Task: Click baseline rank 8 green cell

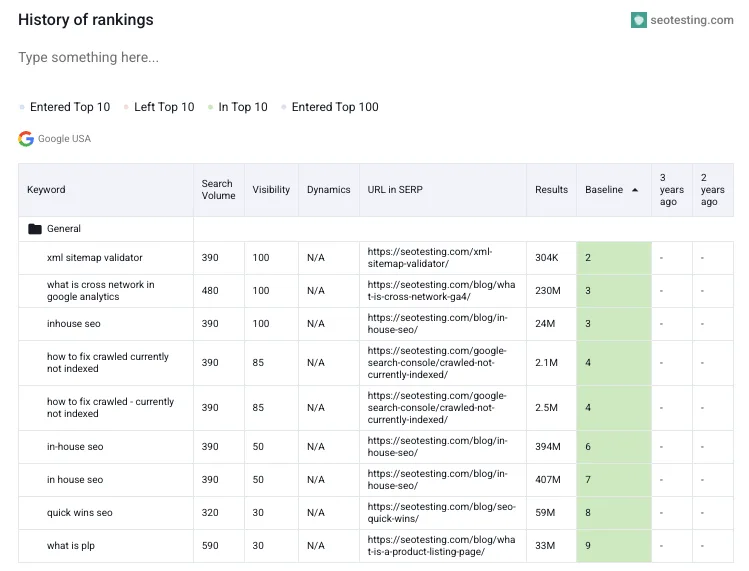Action: tap(614, 513)
